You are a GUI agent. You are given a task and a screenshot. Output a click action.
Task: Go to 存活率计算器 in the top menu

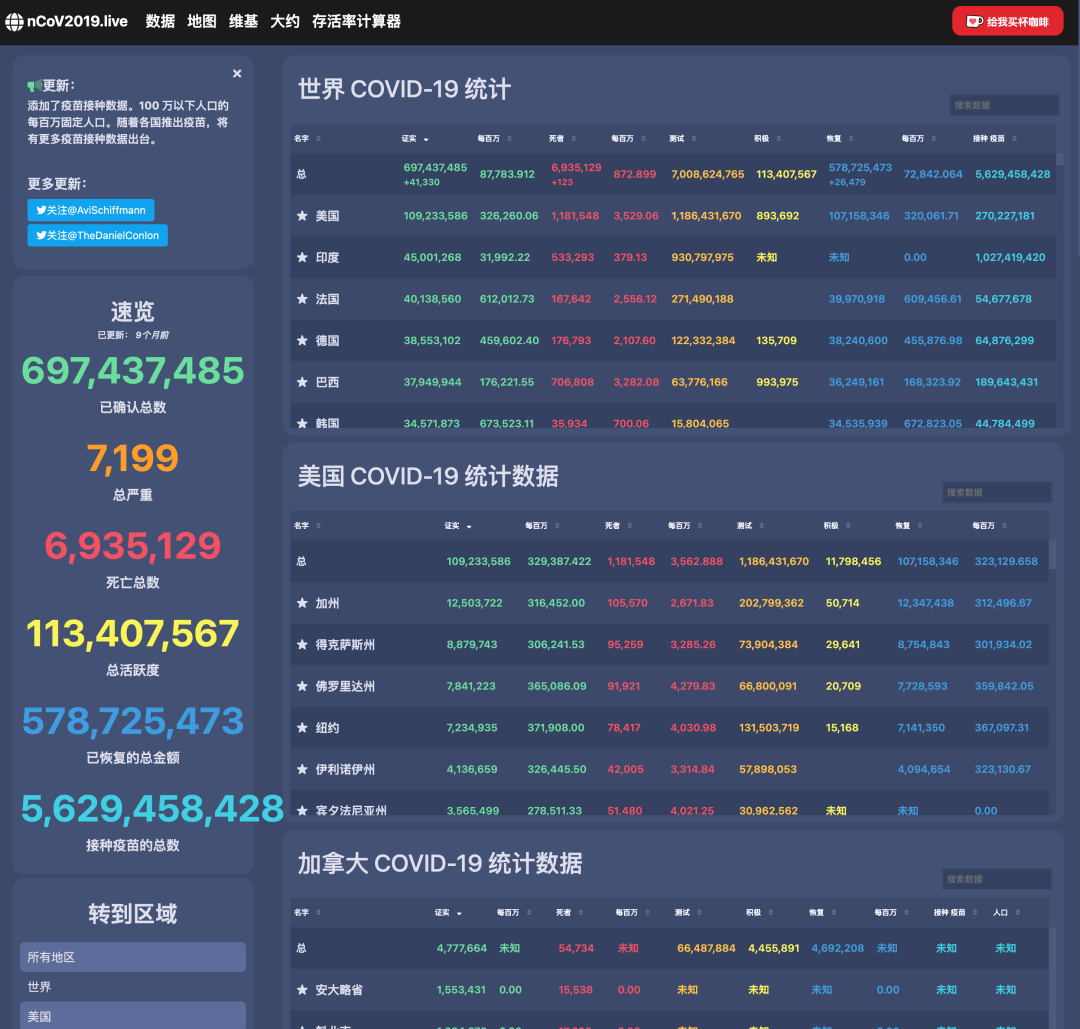tap(356, 21)
